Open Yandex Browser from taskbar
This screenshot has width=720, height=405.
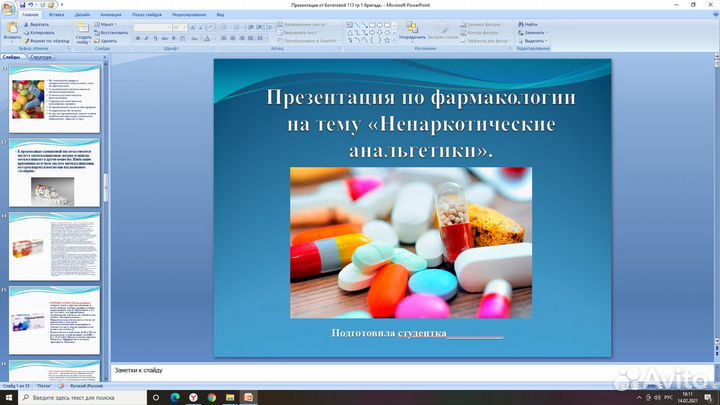coord(193,397)
